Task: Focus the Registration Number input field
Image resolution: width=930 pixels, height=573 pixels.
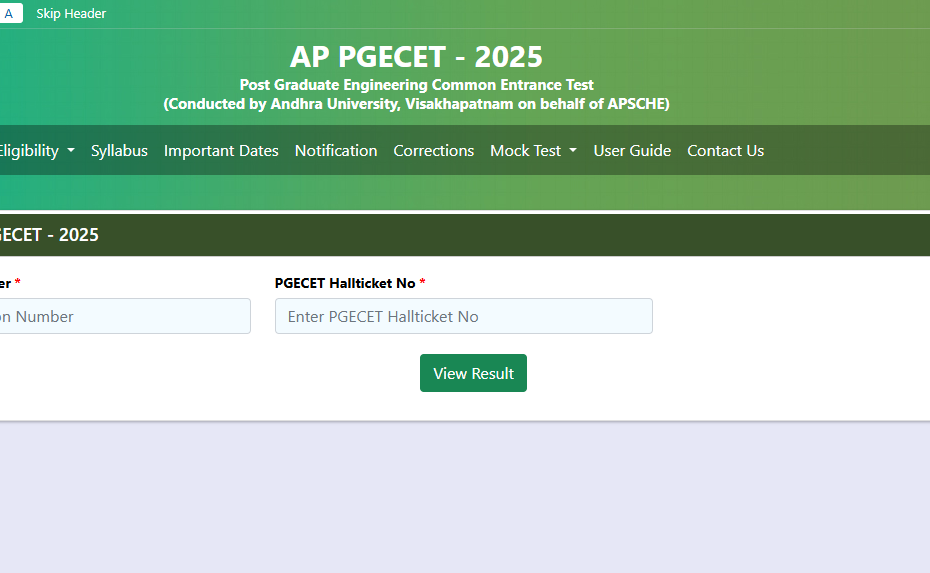Action: [x=125, y=316]
